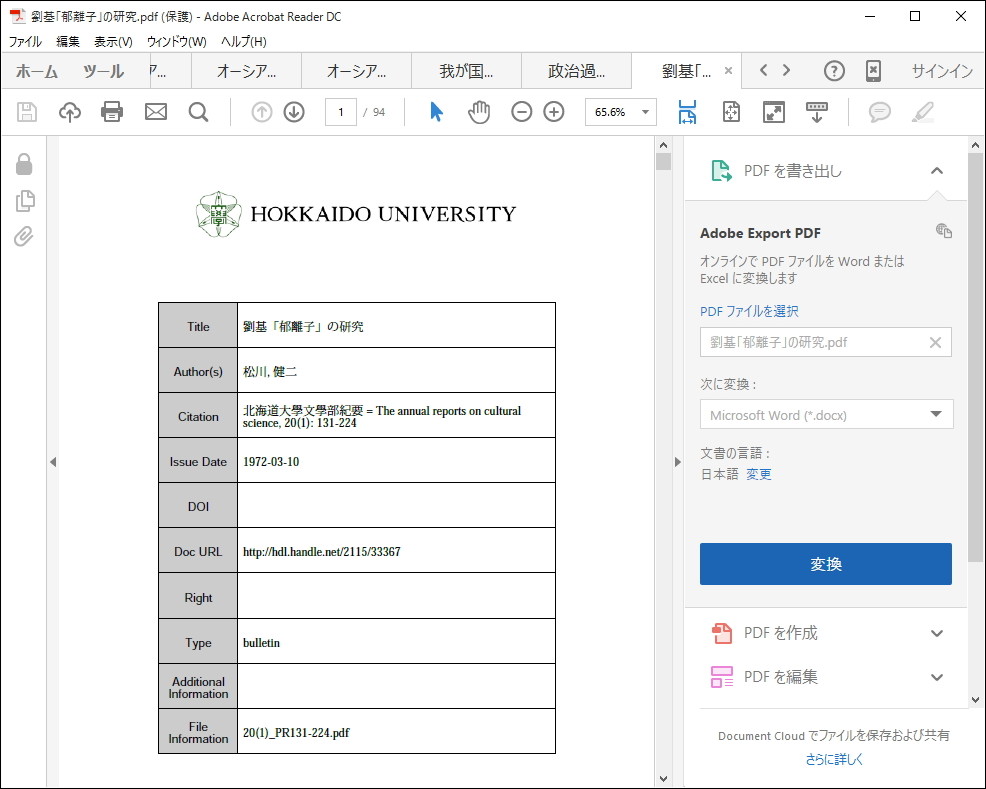Click the zoom in plus icon

(554, 112)
